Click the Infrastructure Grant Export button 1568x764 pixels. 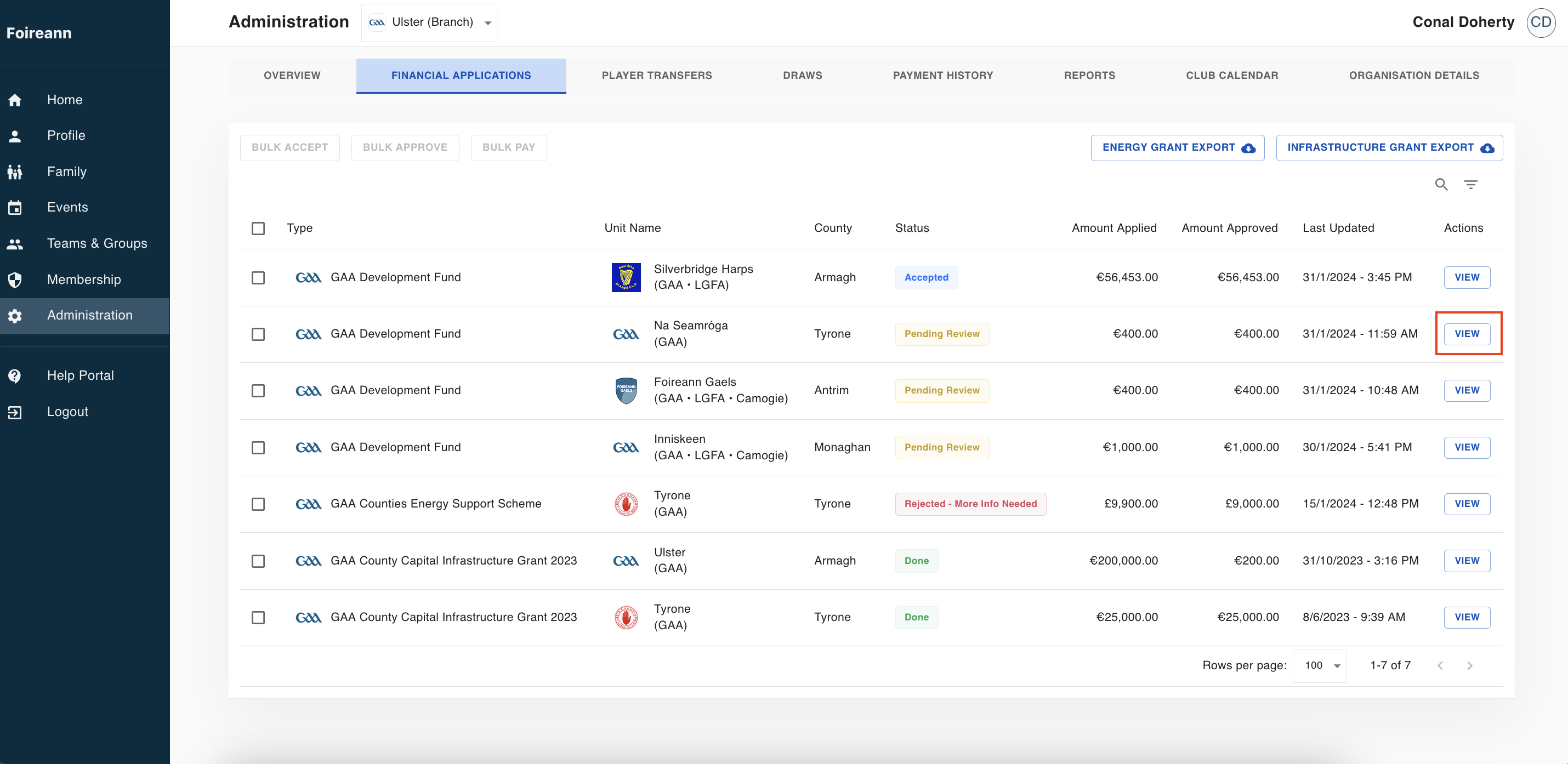coord(1389,148)
